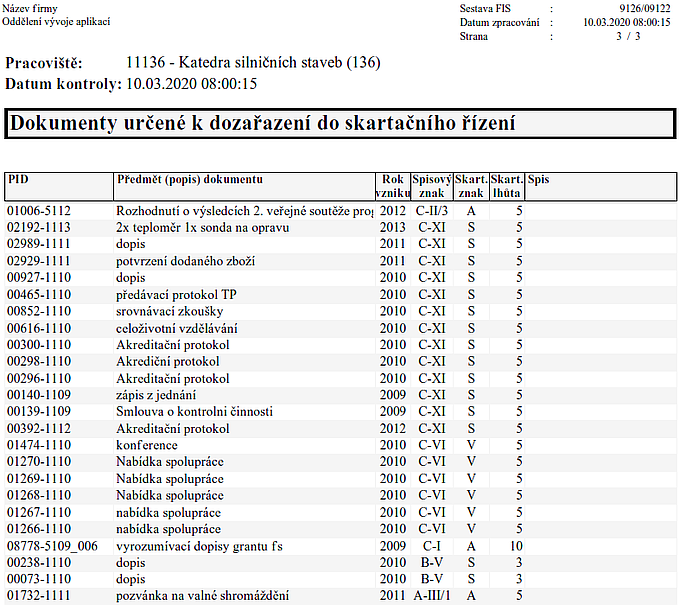Select PID 01268-1110

coord(39,495)
